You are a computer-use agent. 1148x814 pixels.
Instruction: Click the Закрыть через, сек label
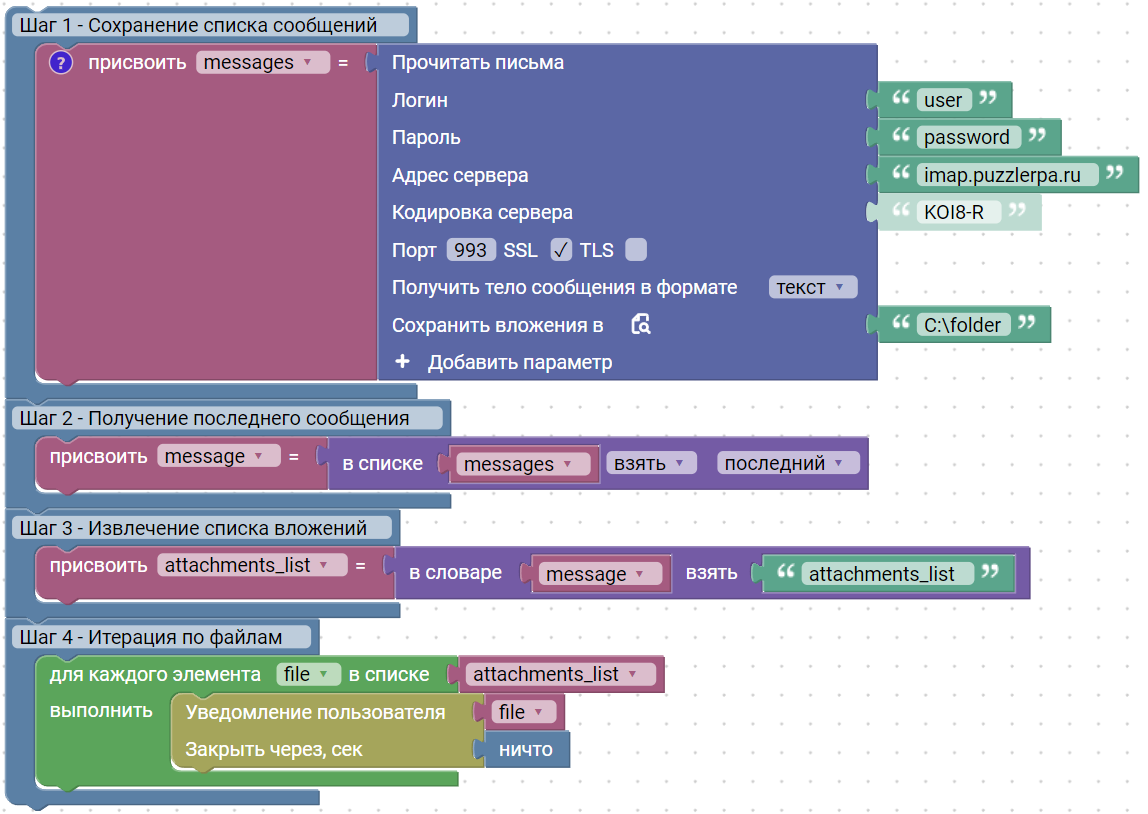274,750
